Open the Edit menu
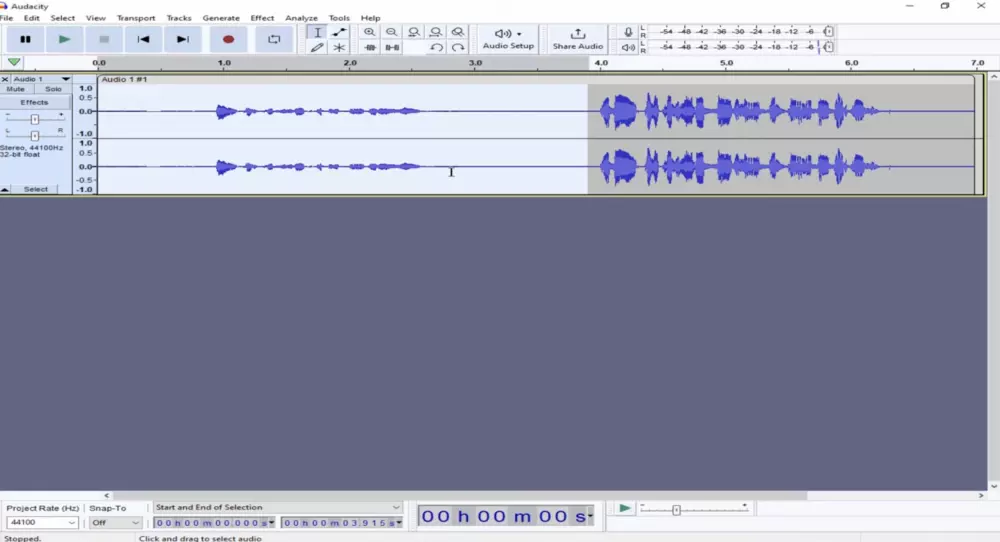This screenshot has height=542, width=1000. pos(31,18)
